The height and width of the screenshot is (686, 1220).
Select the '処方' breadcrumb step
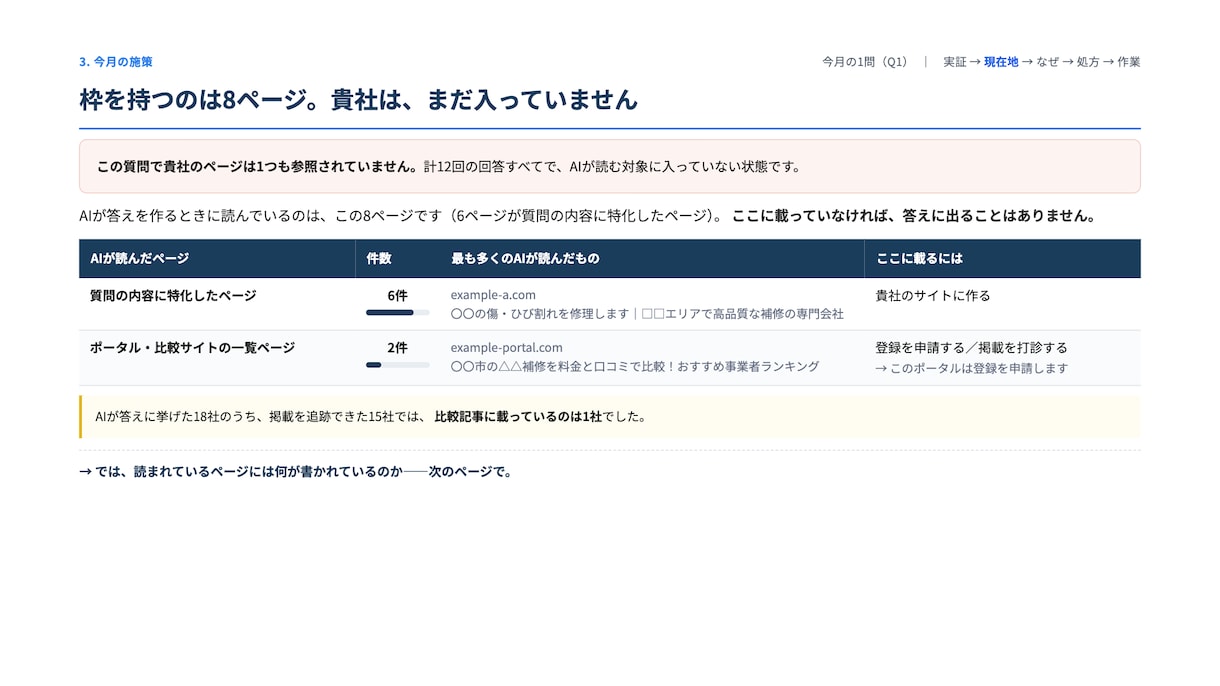(1088, 62)
